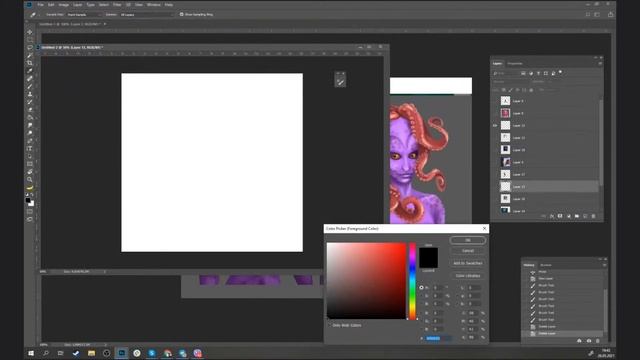Select the Brush tool in toolbar

[30, 87]
